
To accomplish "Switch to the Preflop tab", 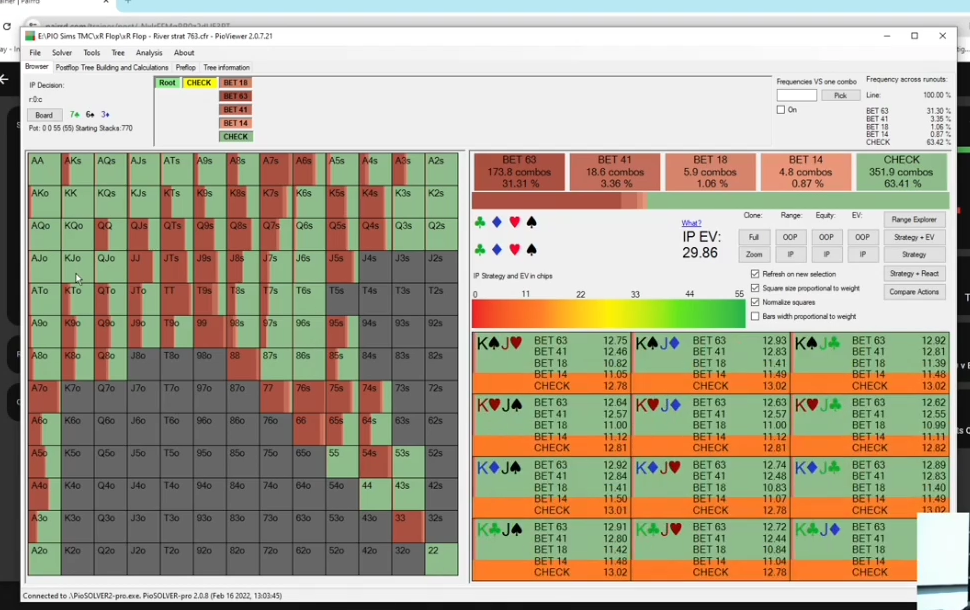I will [186, 67].
